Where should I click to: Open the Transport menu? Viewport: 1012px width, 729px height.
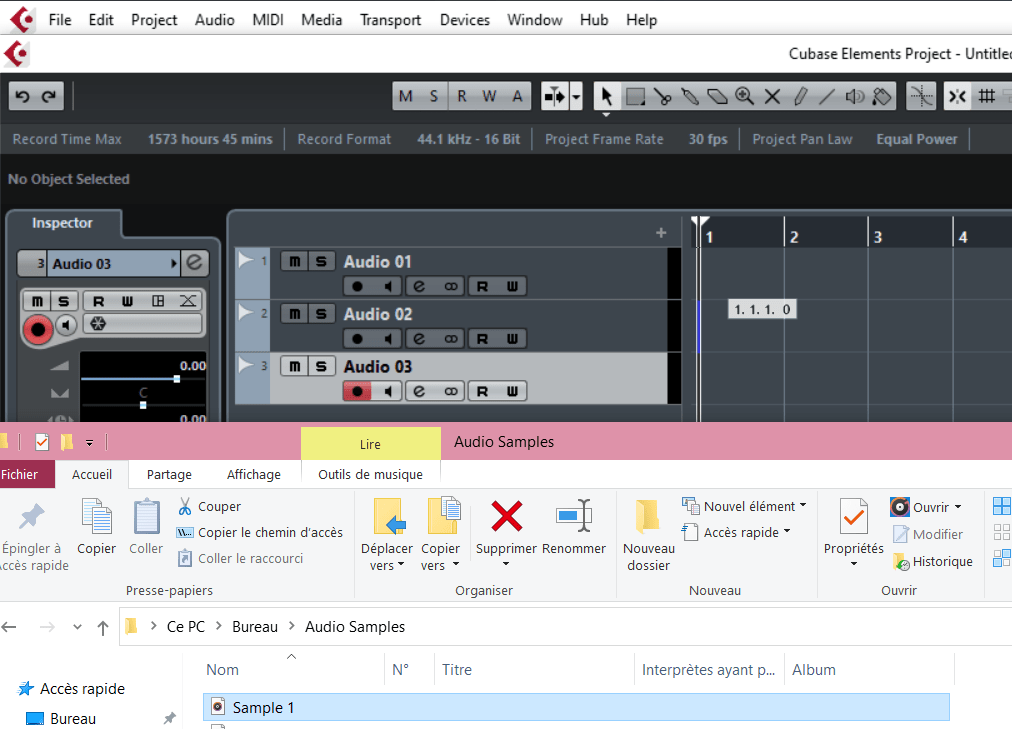(390, 19)
